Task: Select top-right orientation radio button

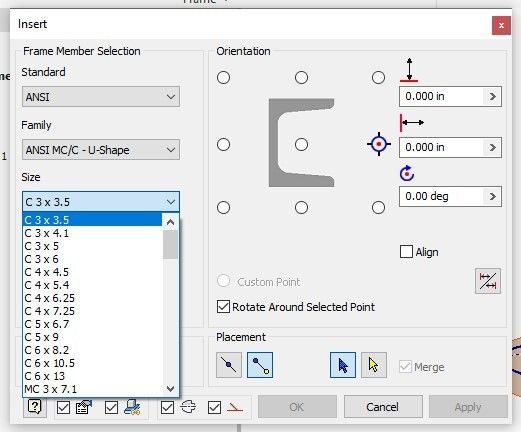Action: 378,78
